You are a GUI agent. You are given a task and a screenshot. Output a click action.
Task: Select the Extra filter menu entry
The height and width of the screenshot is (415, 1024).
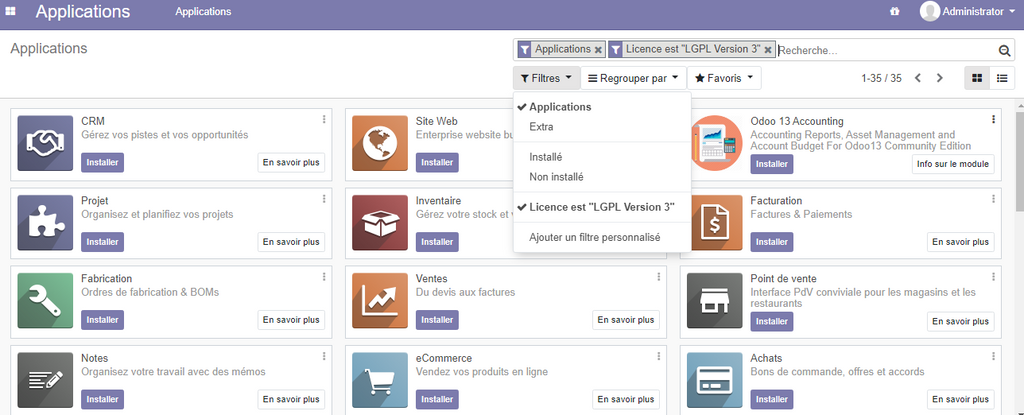pyautogui.click(x=541, y=127)
